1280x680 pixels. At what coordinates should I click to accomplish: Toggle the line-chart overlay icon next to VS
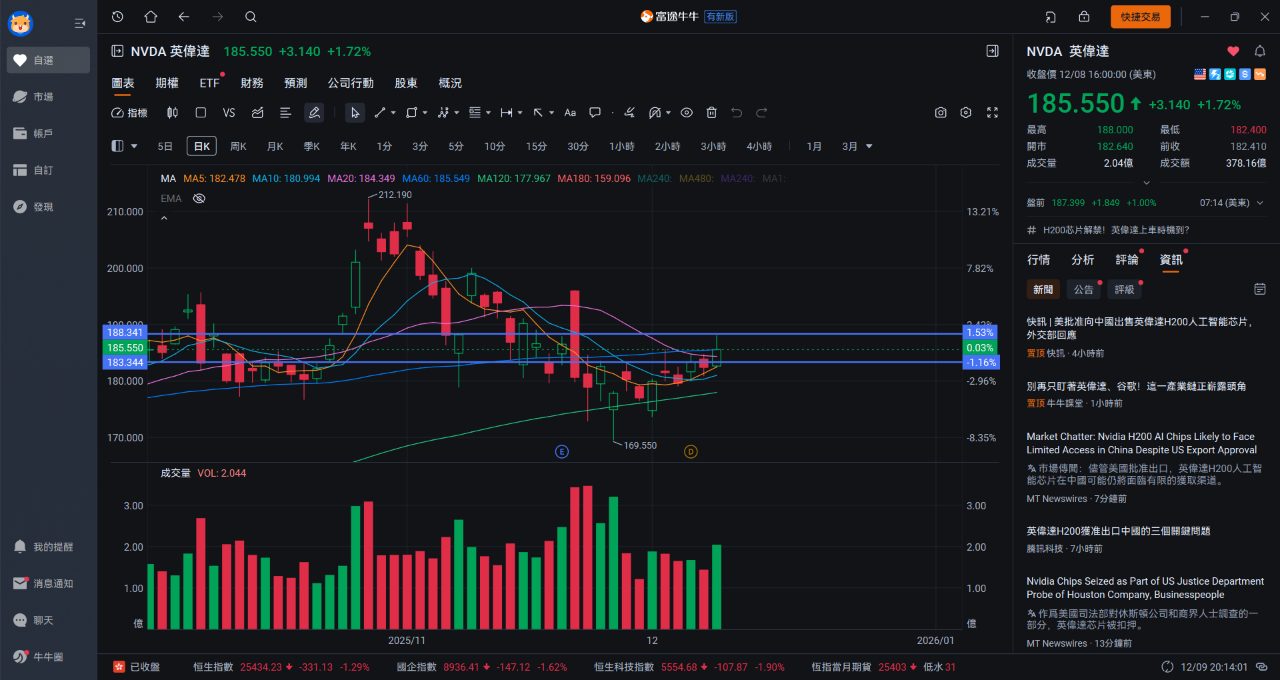point(257,113)
